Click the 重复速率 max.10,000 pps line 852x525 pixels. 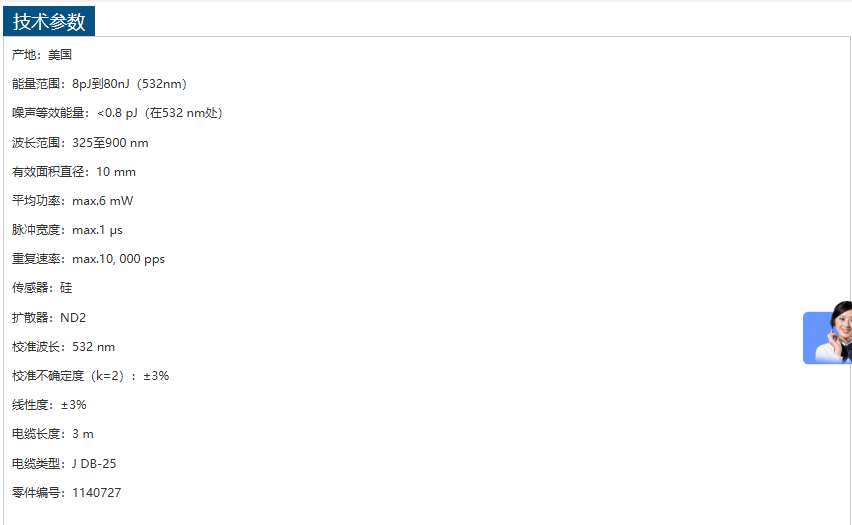88,259
